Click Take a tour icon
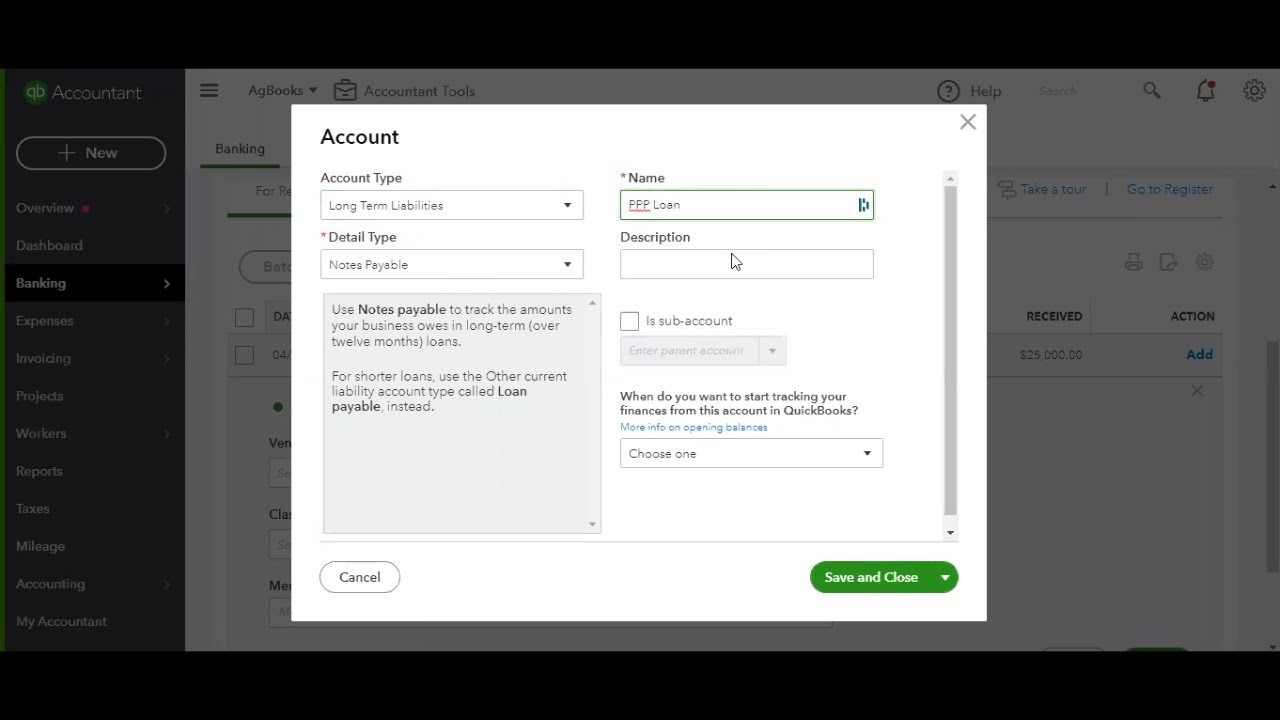This screenshot has width=1280, height=720. pyautogui.click(x=1007, y=189)
